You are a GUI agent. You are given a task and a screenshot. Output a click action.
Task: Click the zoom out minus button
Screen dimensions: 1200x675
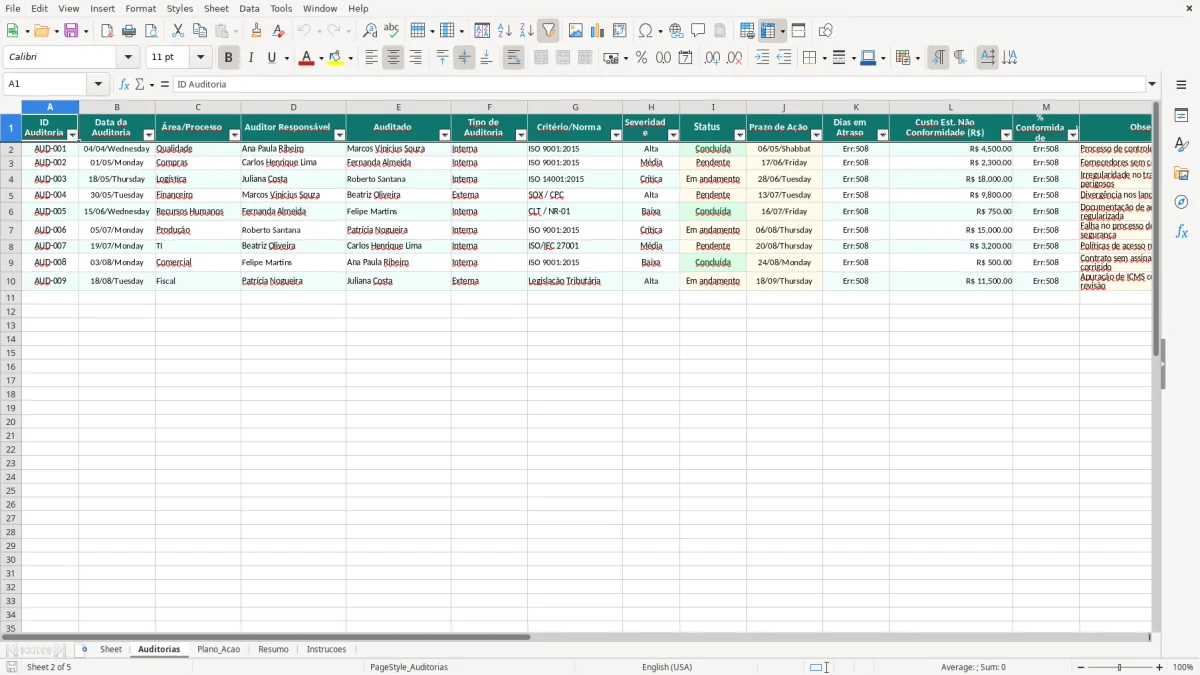[1079, 667]
